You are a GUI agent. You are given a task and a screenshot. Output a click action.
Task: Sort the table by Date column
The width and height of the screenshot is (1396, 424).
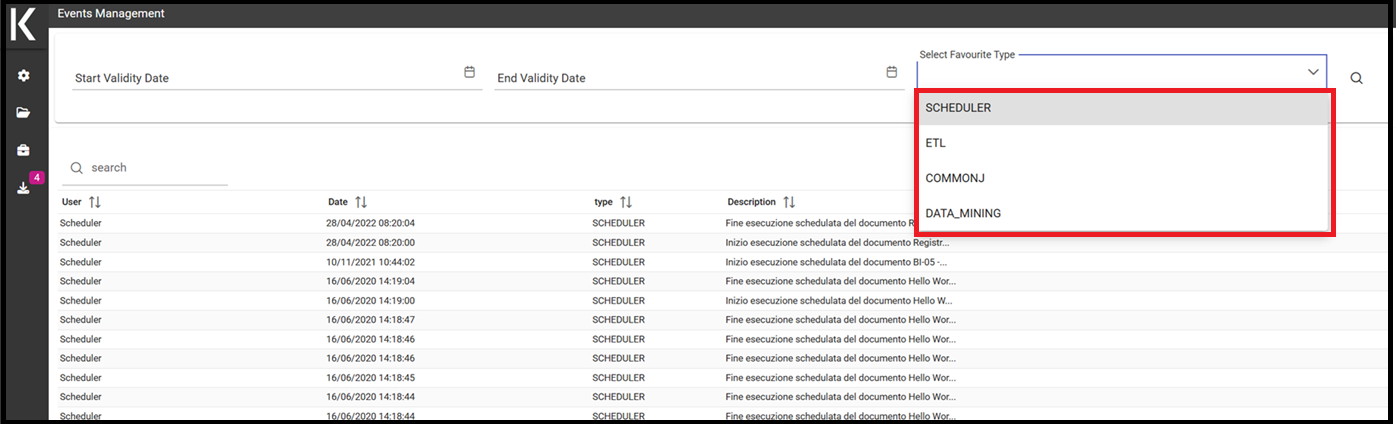361,202
